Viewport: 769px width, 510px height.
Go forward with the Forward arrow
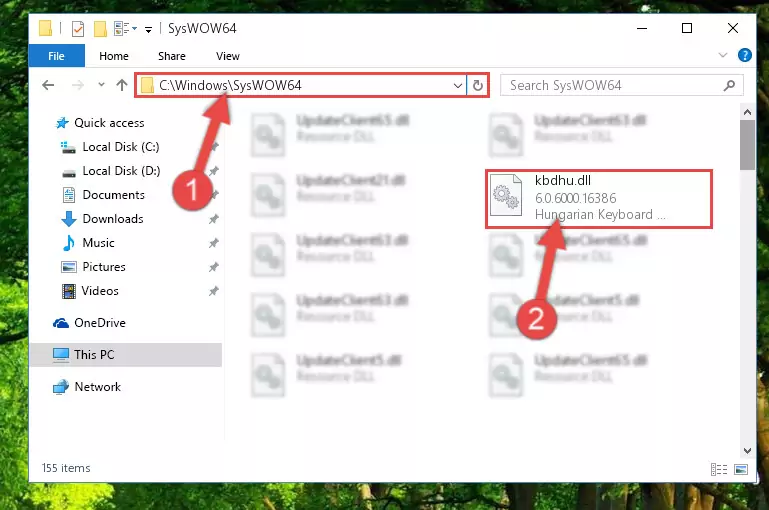(77, 85)
